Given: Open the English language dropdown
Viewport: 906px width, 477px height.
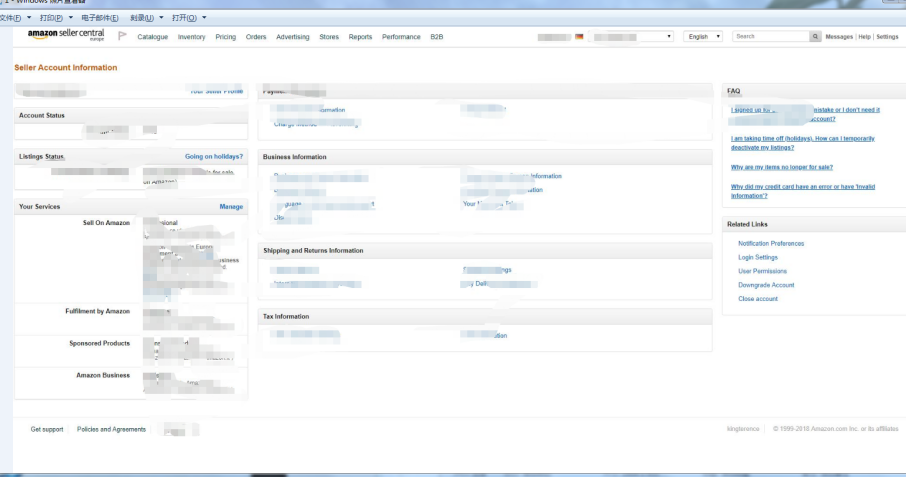Looking at the screenshot, I should 703,36.
